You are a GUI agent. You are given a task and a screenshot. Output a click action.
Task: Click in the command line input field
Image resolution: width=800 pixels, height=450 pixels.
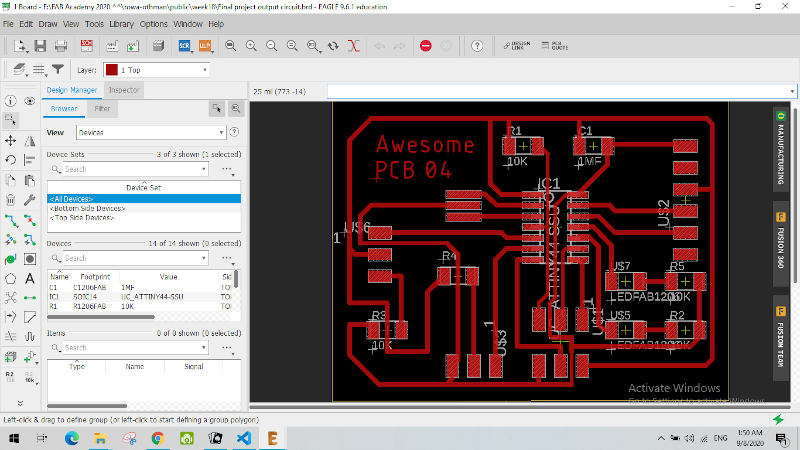coord(561,92)
